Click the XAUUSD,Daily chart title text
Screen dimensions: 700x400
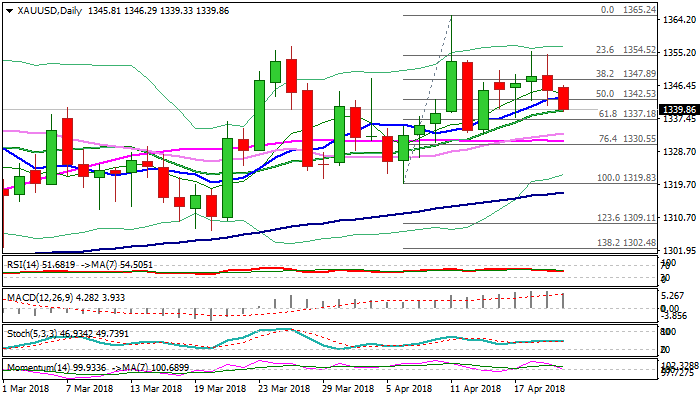(46, 9)
